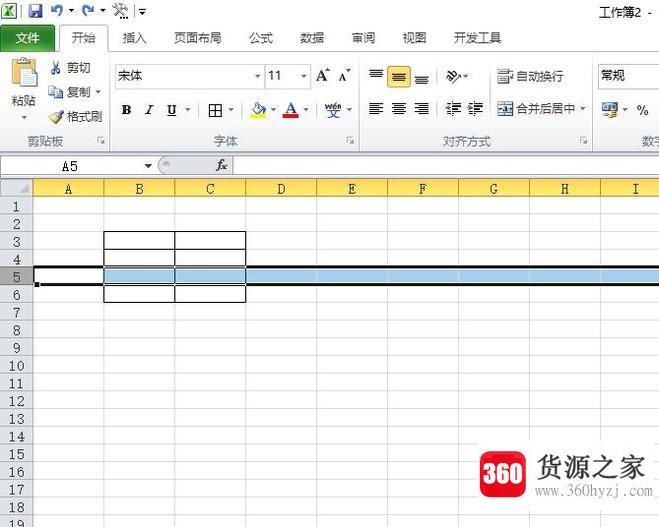Click inside the Name Box showing A5

click(70, 166)
